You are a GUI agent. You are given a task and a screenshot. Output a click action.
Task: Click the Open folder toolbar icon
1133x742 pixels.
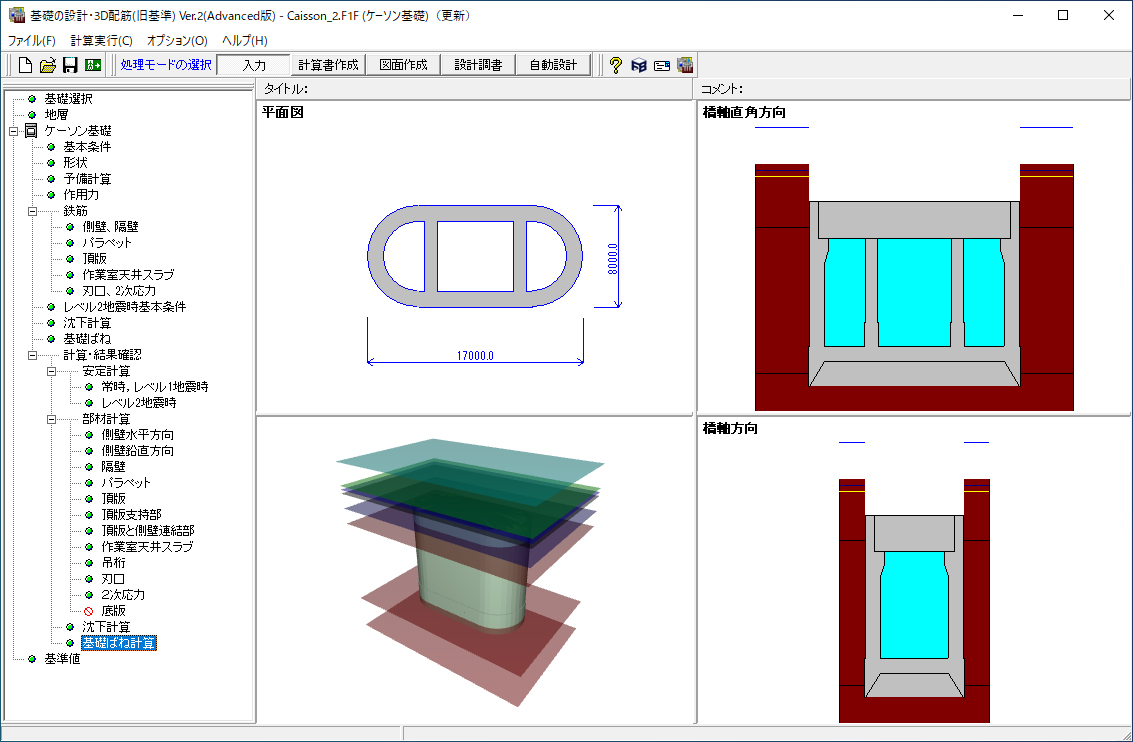pyautogui.click(x=48, y=65)
